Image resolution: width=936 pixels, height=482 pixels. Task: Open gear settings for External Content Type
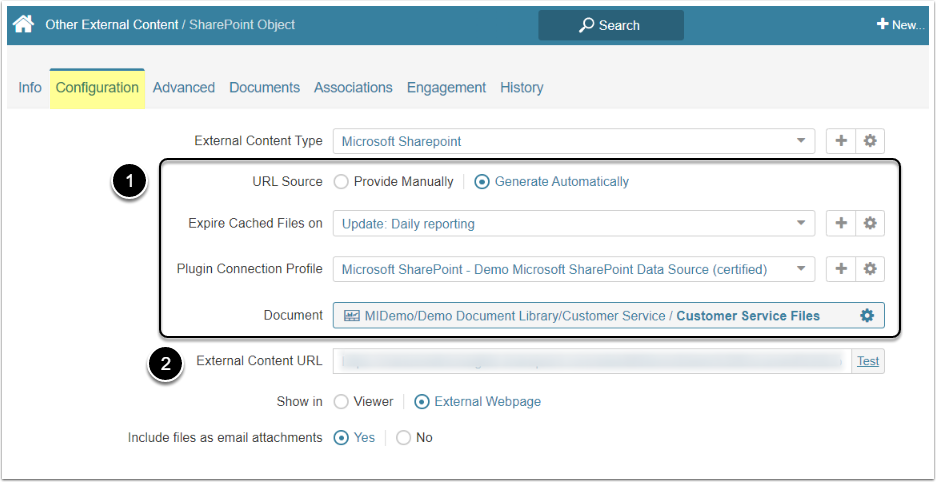click(870, 141)
